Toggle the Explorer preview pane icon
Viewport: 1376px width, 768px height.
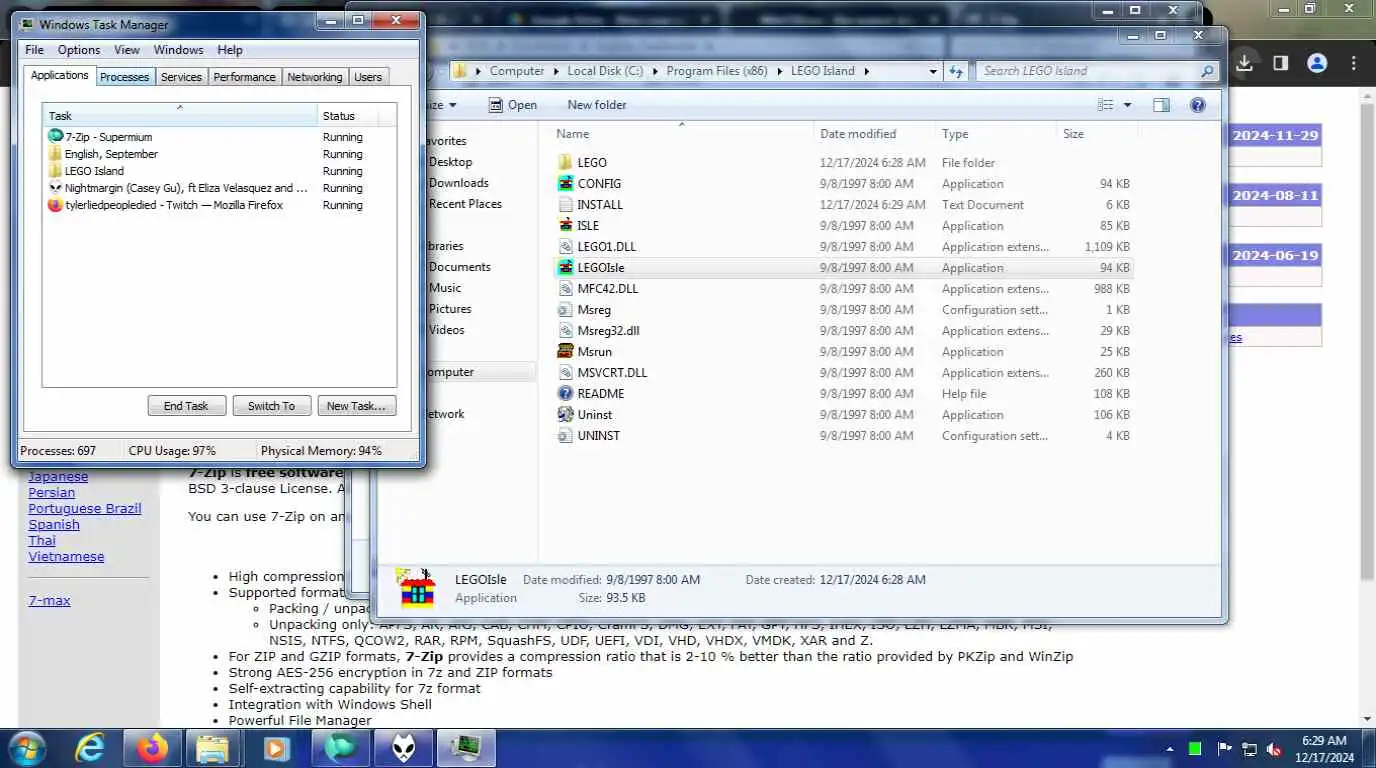pos(1161,105)
